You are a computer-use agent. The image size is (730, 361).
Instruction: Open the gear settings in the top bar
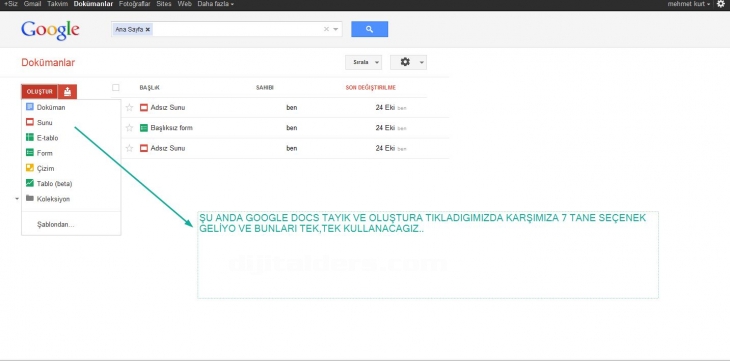point(721,4)
